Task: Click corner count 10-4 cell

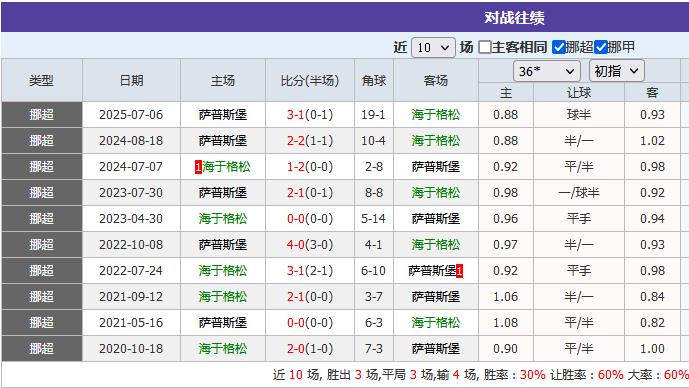Action: pos(374,141)
